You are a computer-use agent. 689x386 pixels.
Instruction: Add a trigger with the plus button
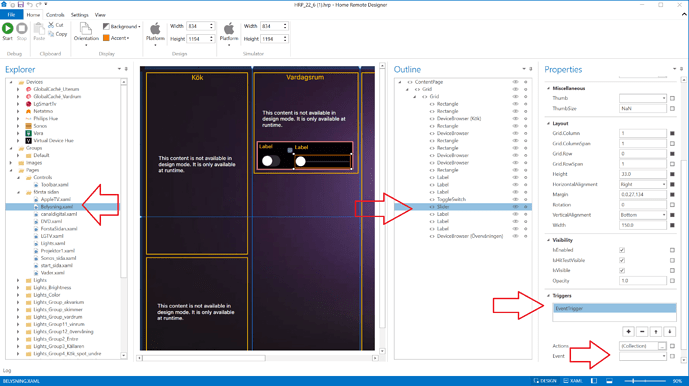click(628, 331)
